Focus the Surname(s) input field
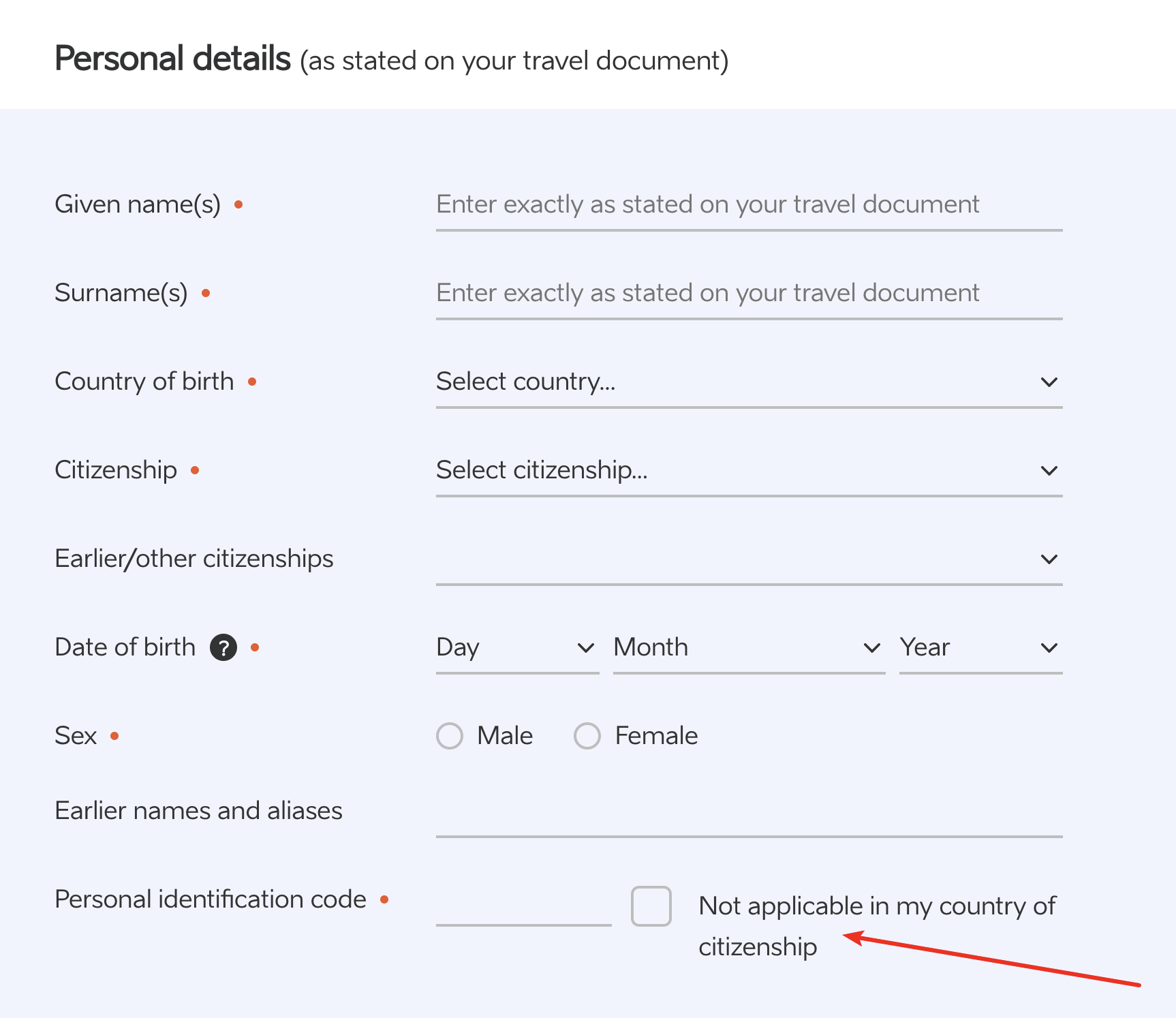The width and height of the screenshot is (1176, 1018). [x=749, y=293]
